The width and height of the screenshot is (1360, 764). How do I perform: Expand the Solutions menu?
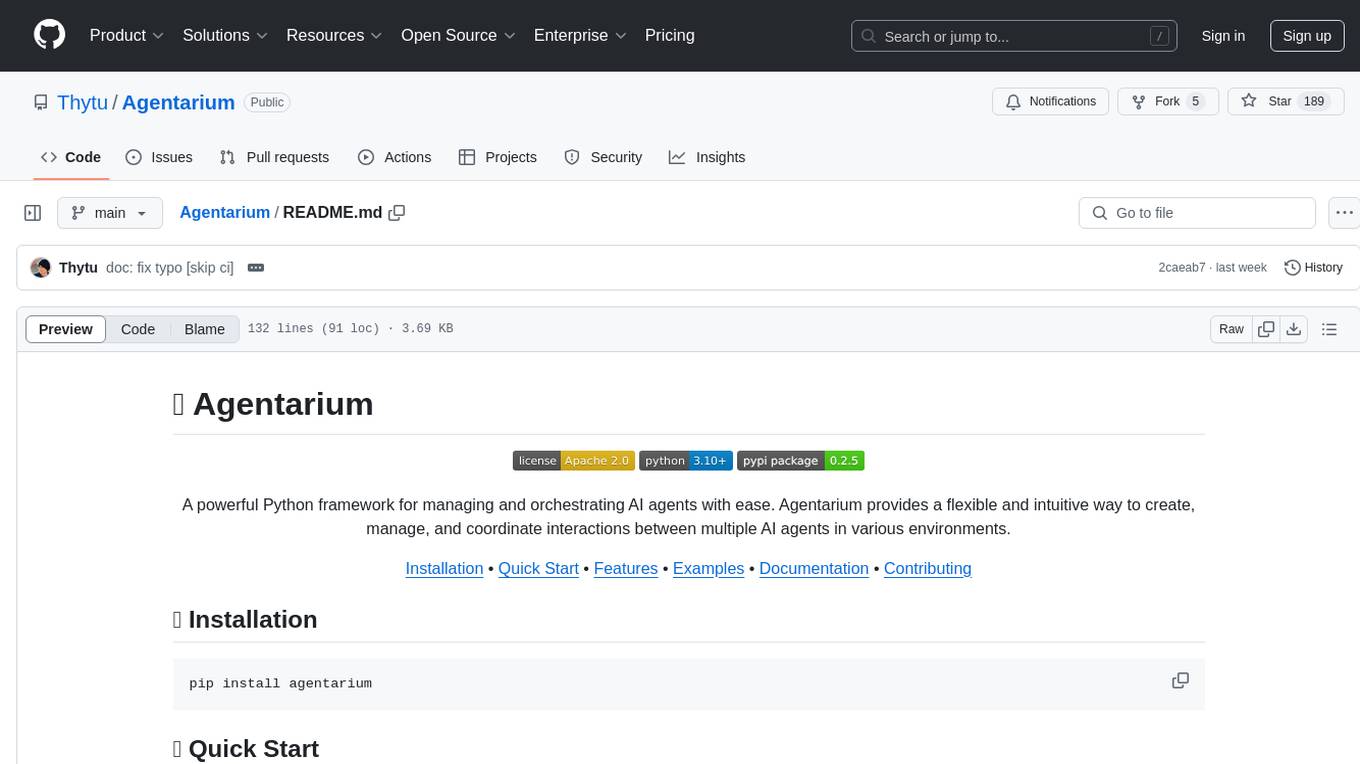[x=225, y=35]
